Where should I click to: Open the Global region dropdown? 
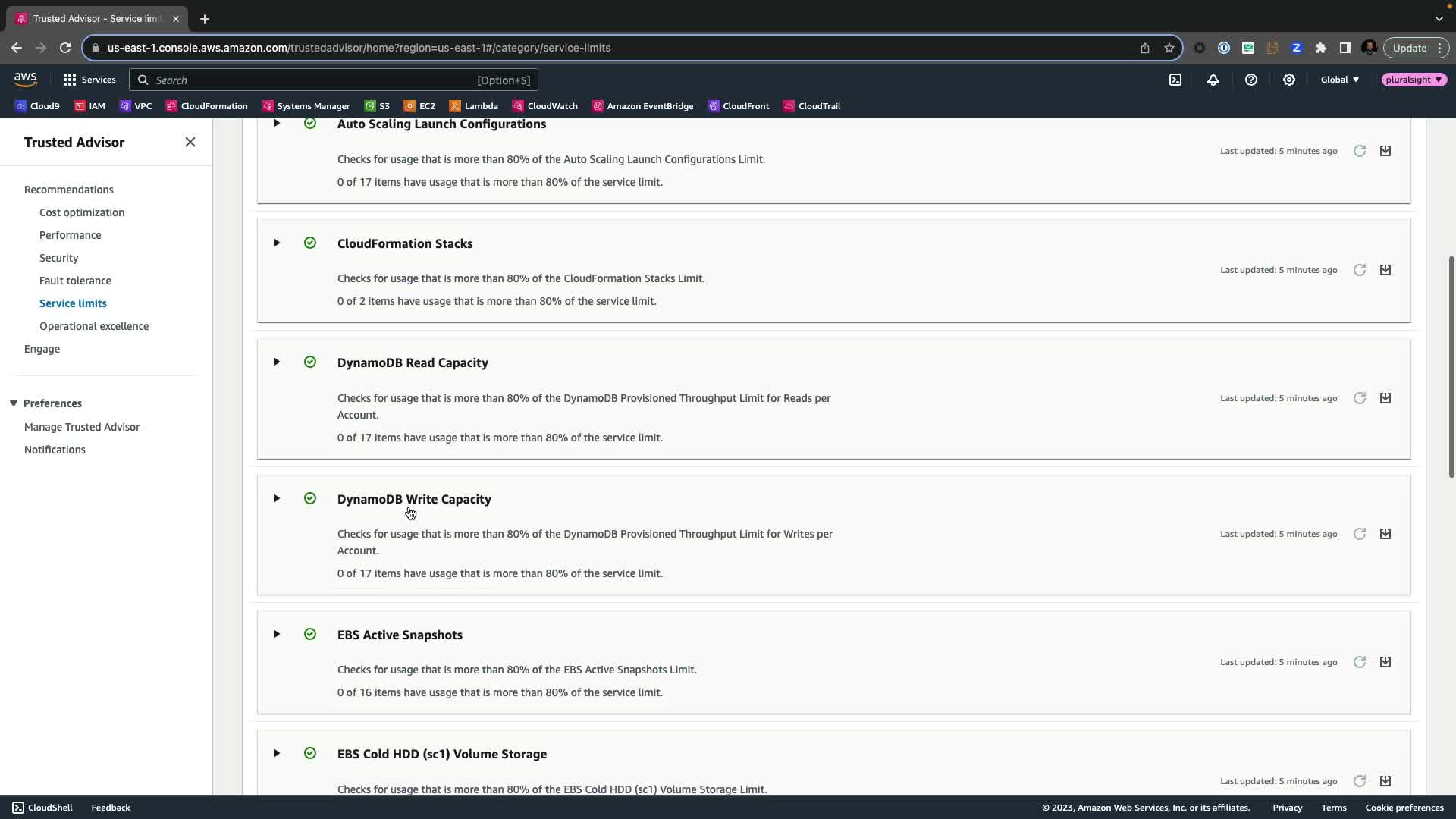coord(1339,80)
